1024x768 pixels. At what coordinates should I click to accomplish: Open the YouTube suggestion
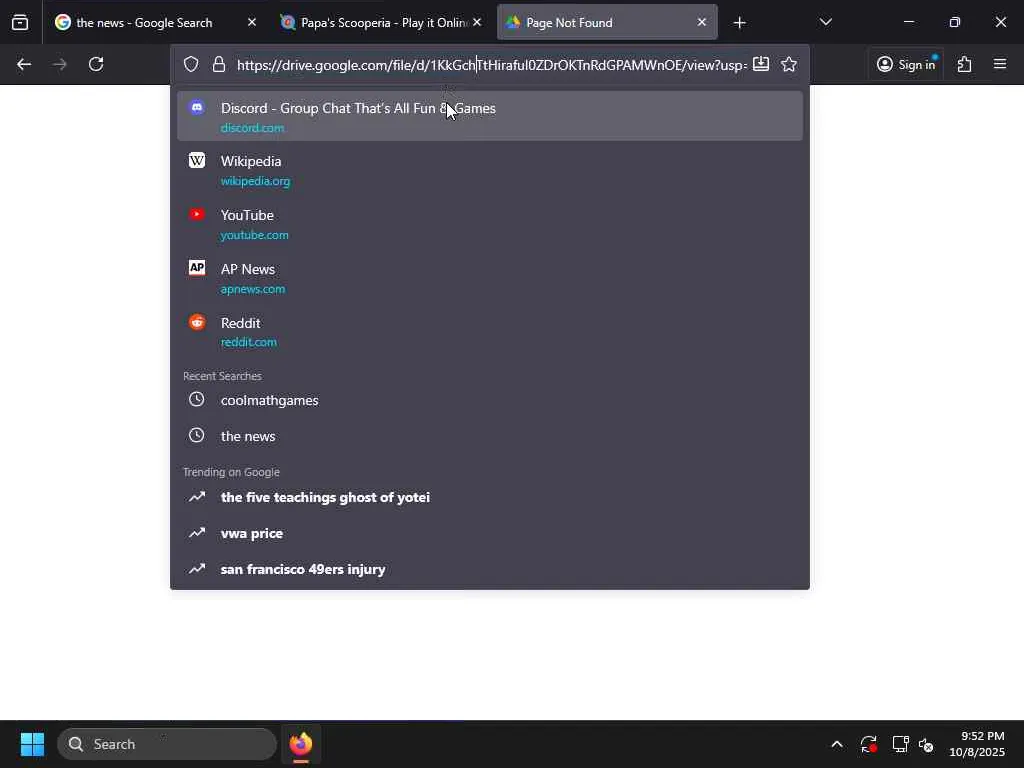[x=490, y=224]
